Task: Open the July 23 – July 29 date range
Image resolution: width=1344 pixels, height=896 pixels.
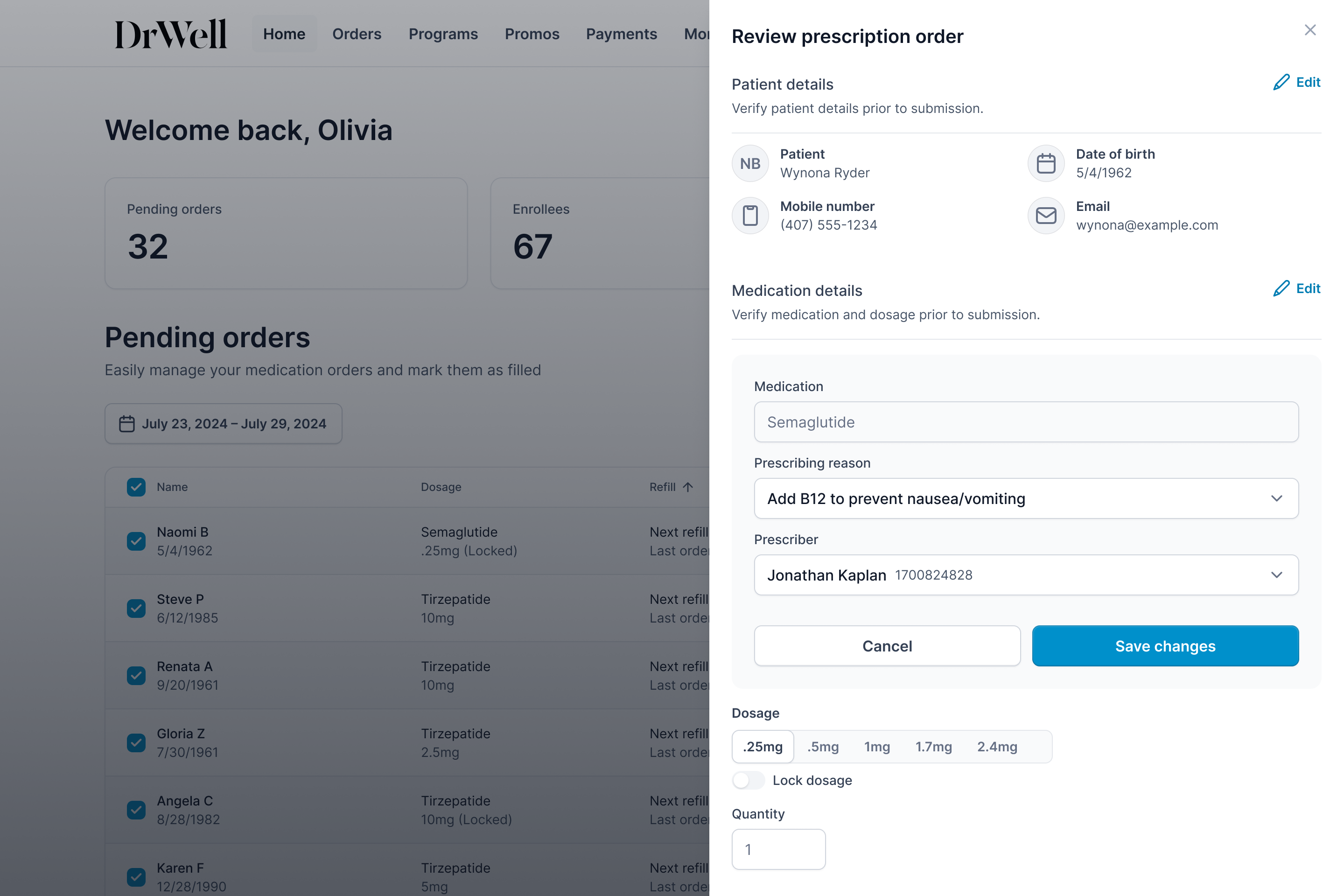Action: (x=224, y=424)
